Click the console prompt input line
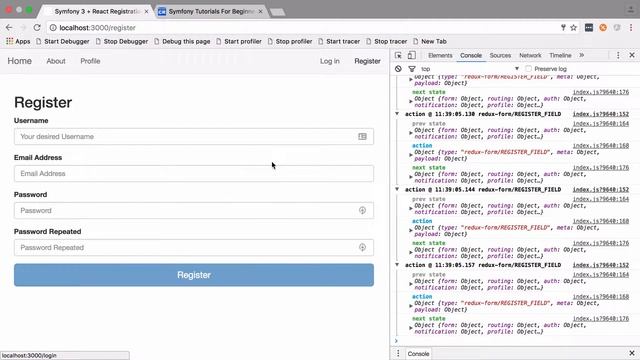Image resolution: width=640 pixels, height=360 pixels. [514, 341]
